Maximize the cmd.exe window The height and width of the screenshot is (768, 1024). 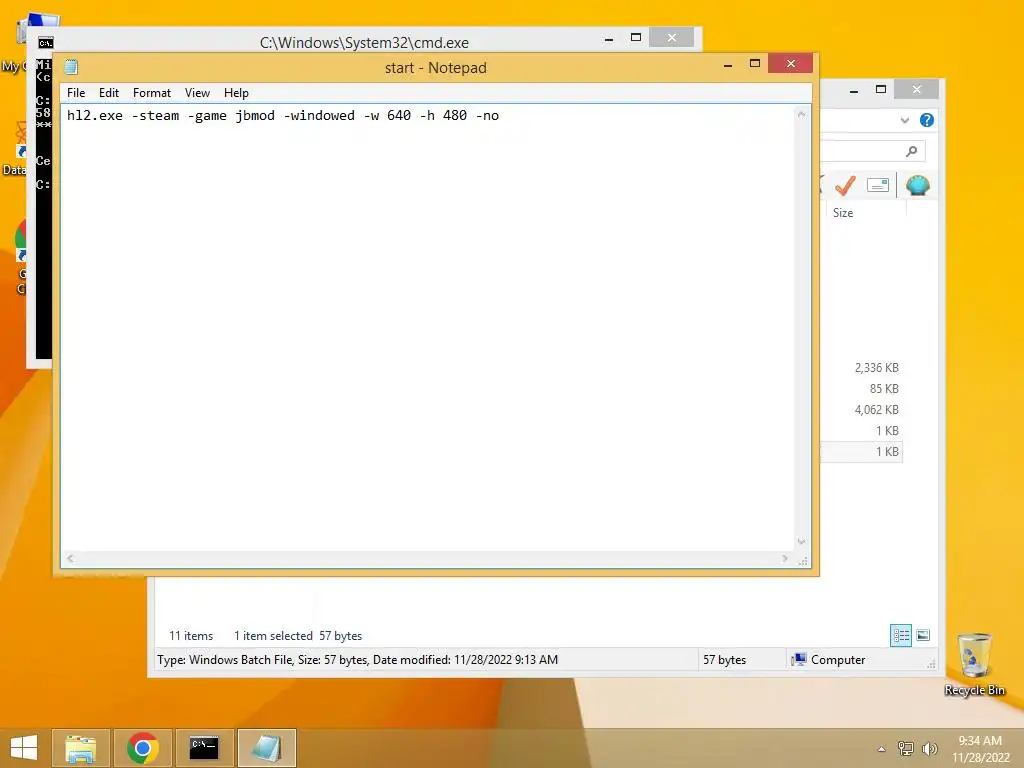coord(636,37)
